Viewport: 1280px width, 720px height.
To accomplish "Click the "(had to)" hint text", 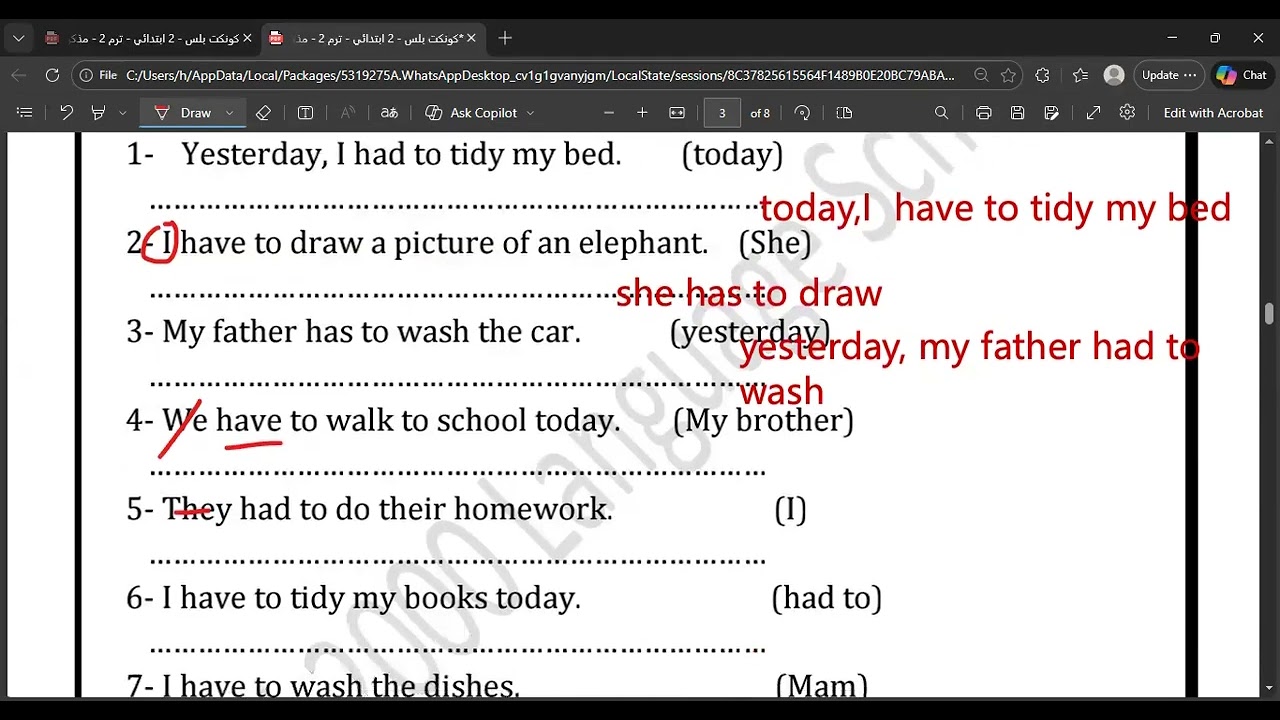I will (x=827, y=598).
